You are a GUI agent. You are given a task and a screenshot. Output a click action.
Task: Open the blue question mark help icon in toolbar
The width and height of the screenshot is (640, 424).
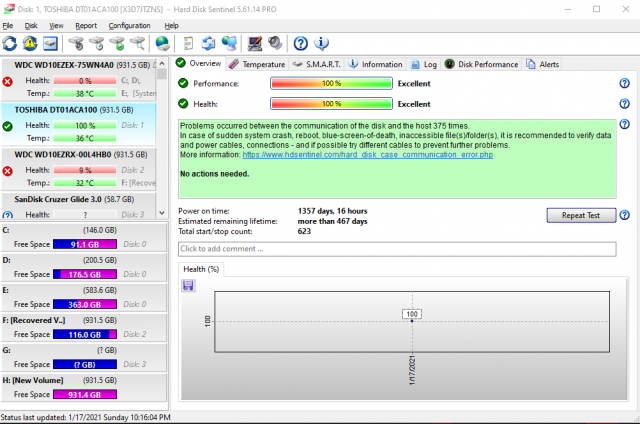point(300,43)
